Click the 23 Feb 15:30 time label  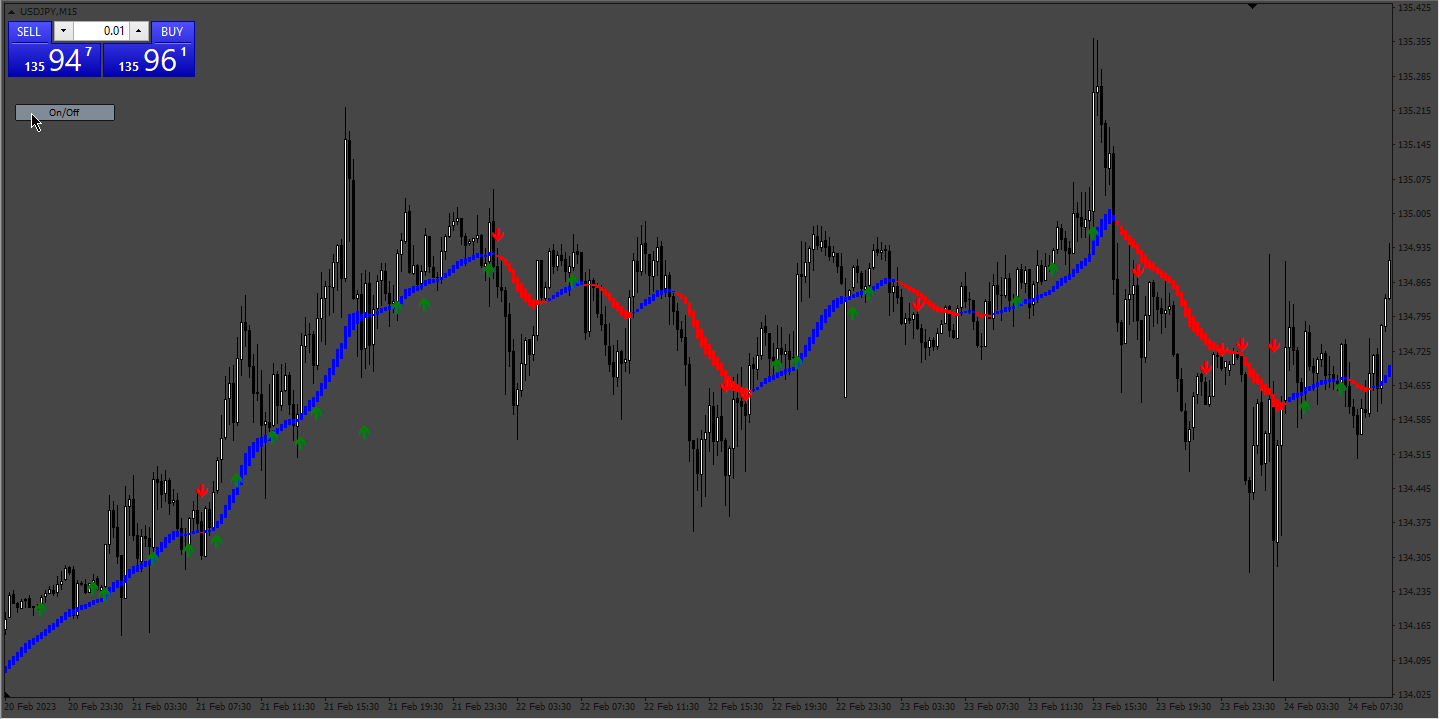pyautogui.click(x=1118, y=706)
